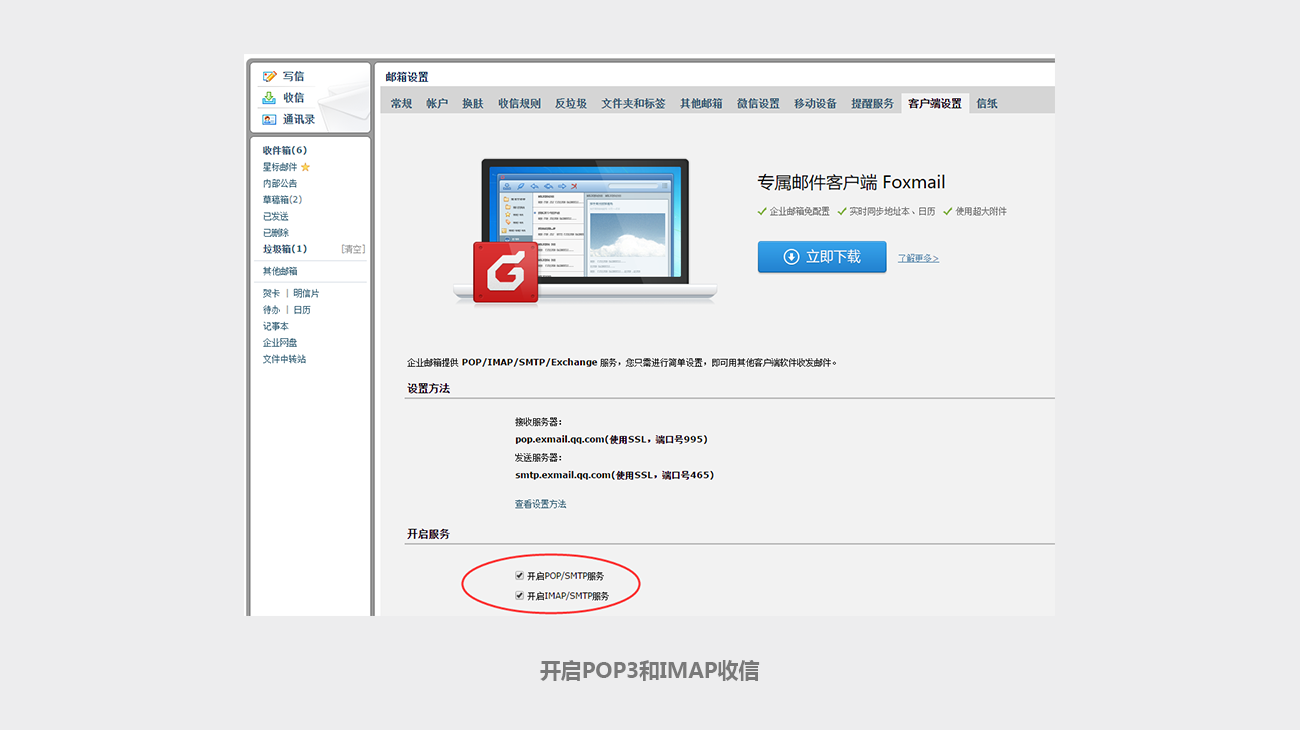1300x730 pixels.
Task: Click the 开启服务 section heading
Action: [x=428, y=534]
